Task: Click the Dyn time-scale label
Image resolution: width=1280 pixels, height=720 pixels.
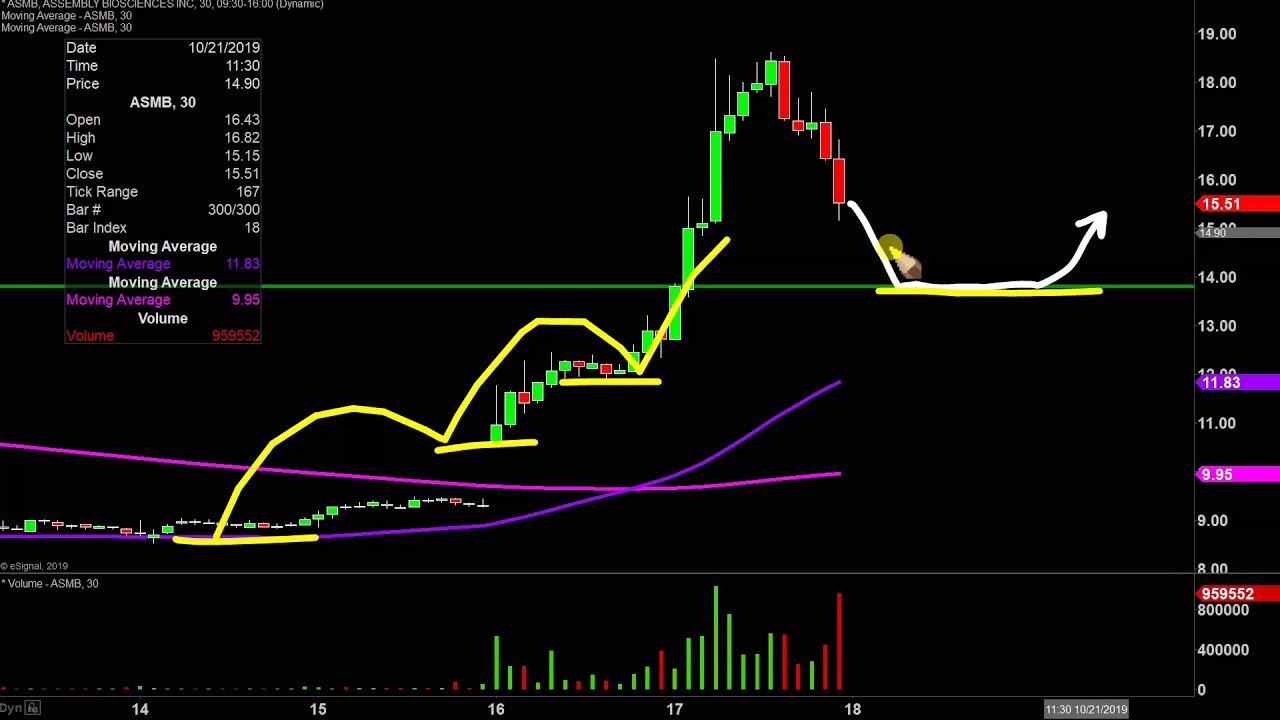Action: tap(11, 708)
